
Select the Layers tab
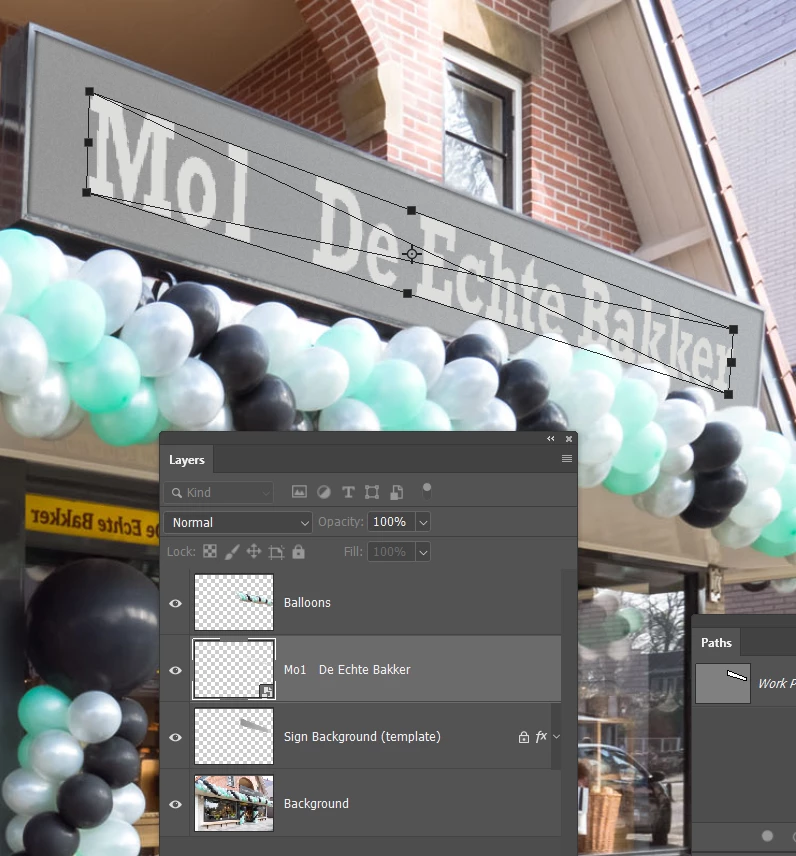(x=187, y=460)
